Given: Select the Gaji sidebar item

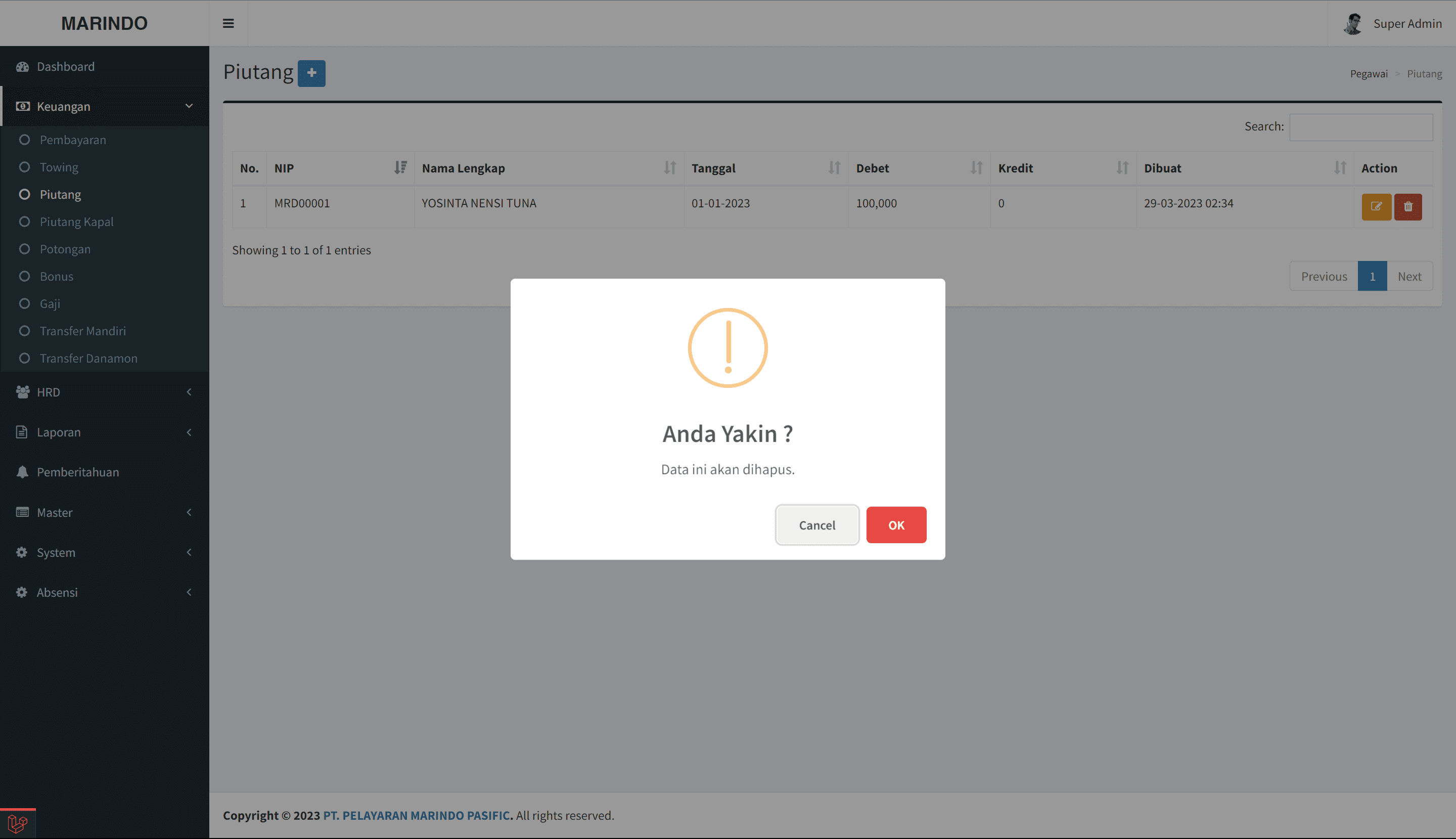Looking at the screenshot, I should pyautogui.click(x=50, y=303).
